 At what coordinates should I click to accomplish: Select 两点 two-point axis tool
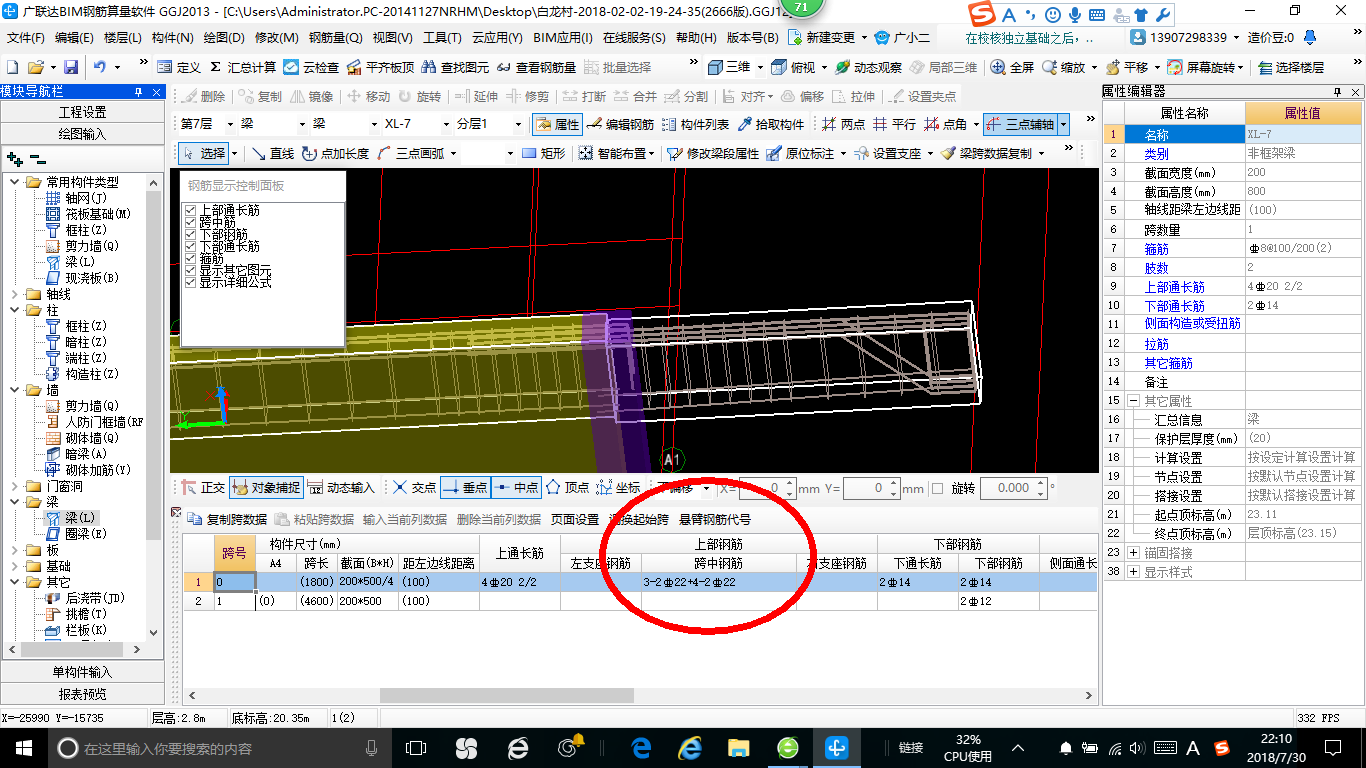[843, 124]
